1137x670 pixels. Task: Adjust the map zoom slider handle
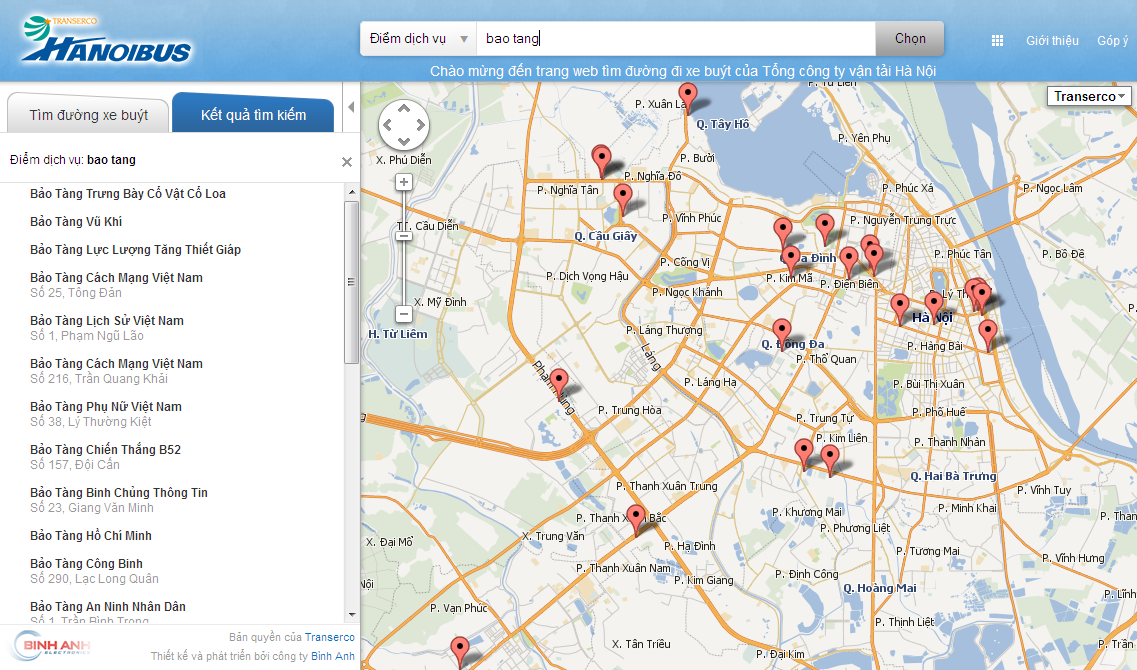pos(404,236)
